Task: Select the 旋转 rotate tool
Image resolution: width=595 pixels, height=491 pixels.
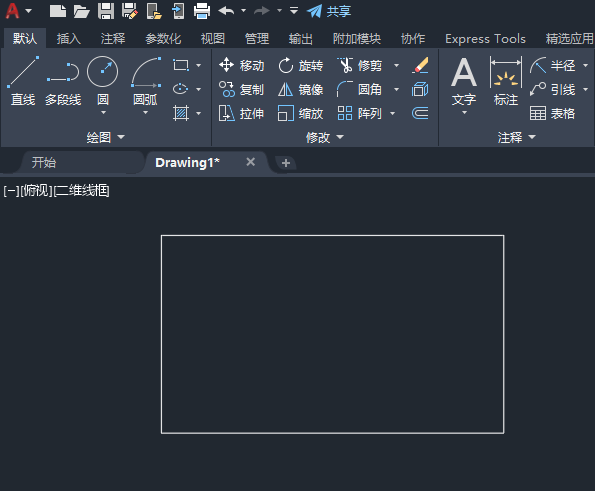Action: pyautogui.click(x=301, y=66)
